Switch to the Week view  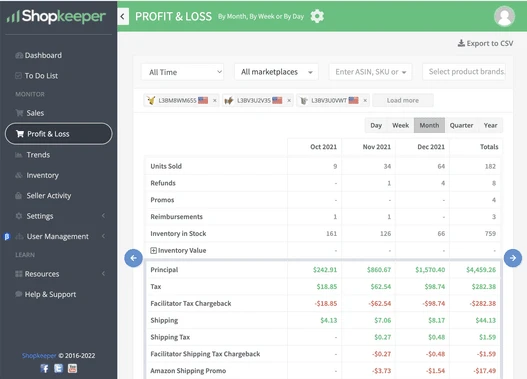(x=401, y=125)
